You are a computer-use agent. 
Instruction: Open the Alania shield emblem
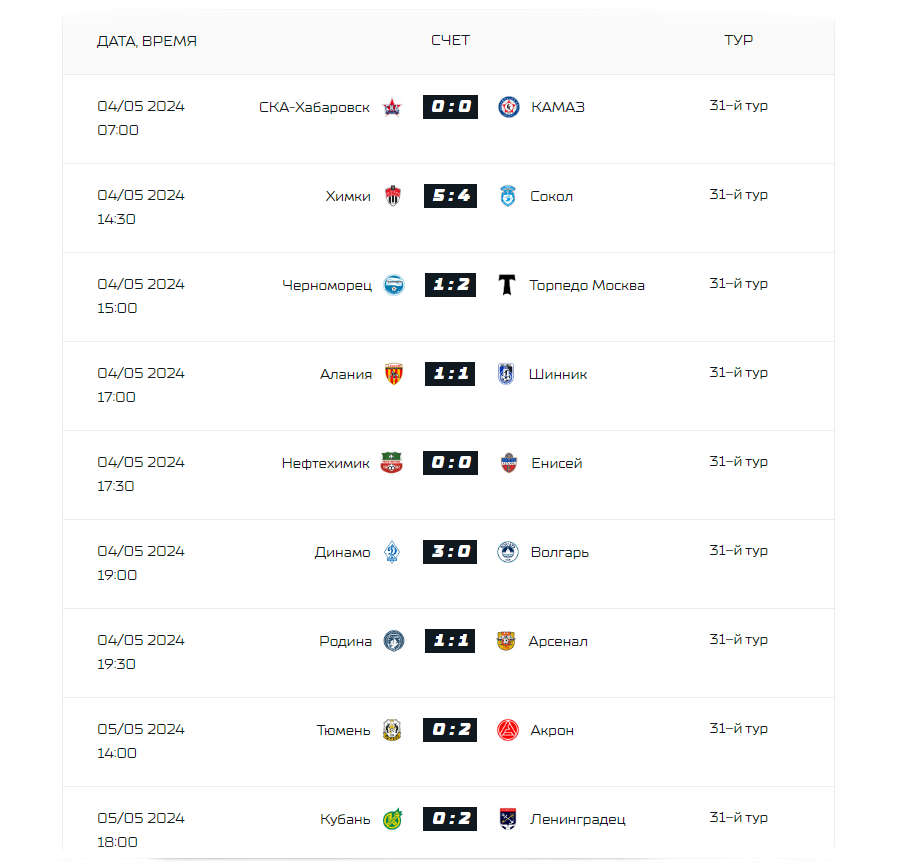[x=394, y=374]
